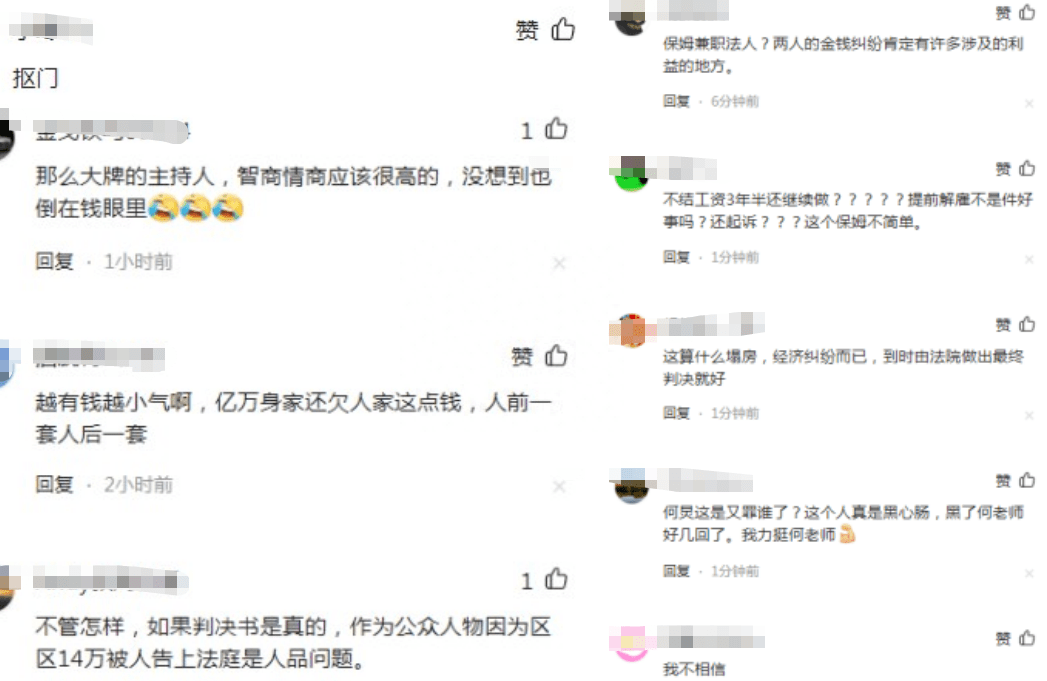Like the '保姆兼职法人' comment on right

click(1027, 12)
